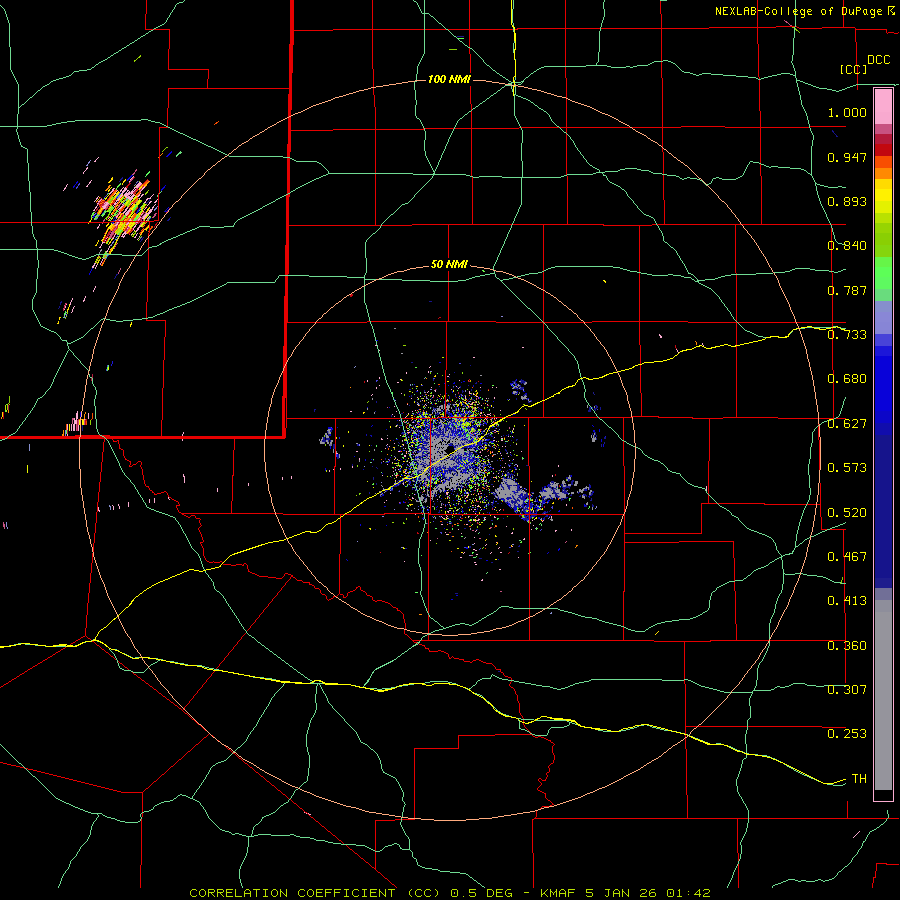Select the 0.467 scale value
This screenshot has width=900, height=900.
pos(847,557)
